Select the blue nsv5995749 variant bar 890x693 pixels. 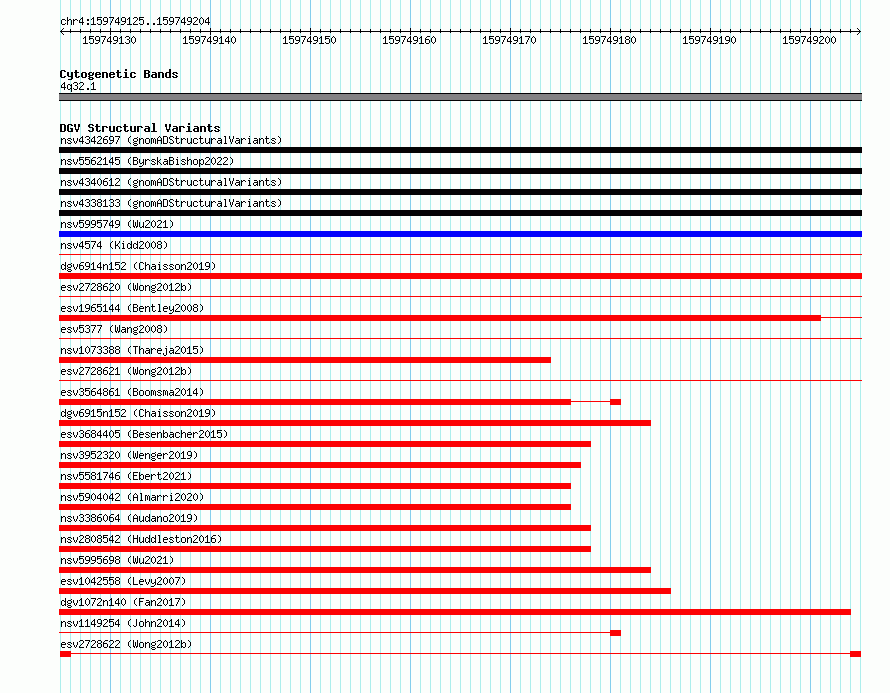[460, 234]
